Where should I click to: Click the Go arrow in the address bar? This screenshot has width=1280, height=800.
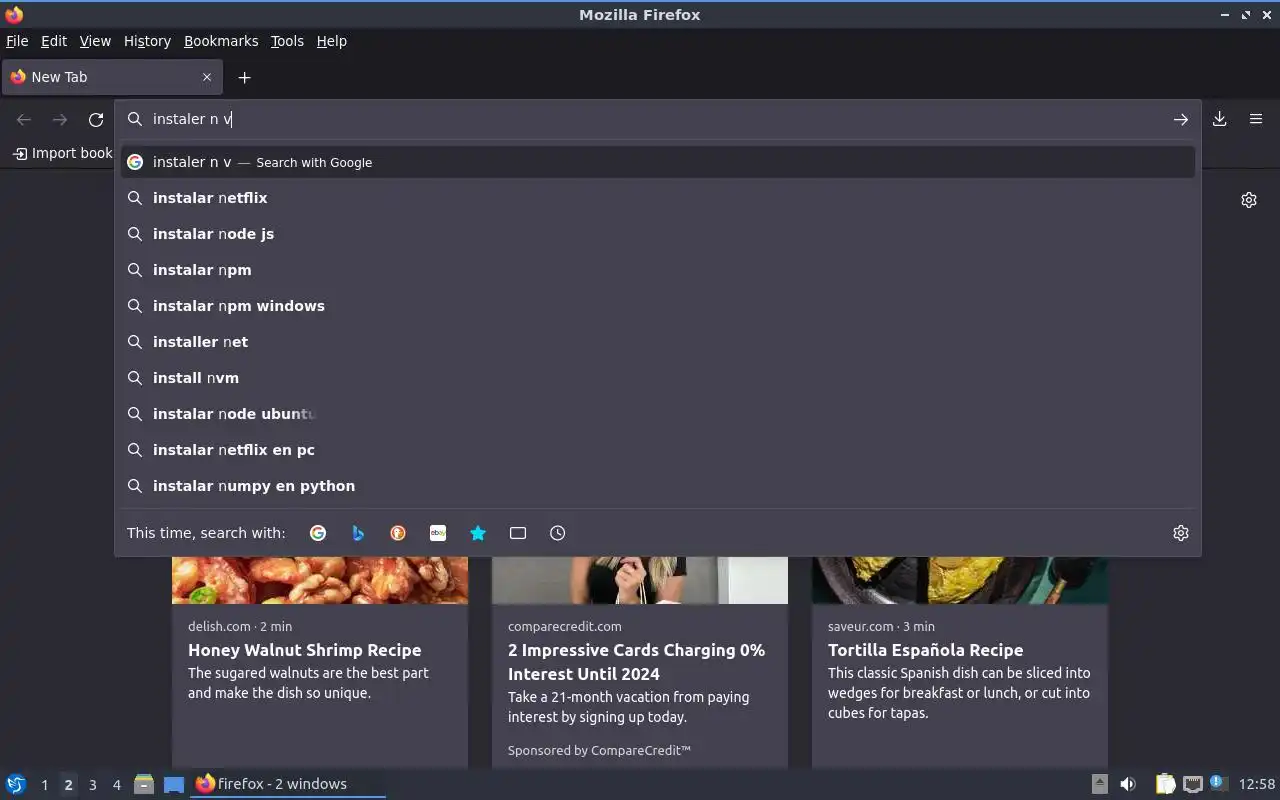[x=1181, y=119]
